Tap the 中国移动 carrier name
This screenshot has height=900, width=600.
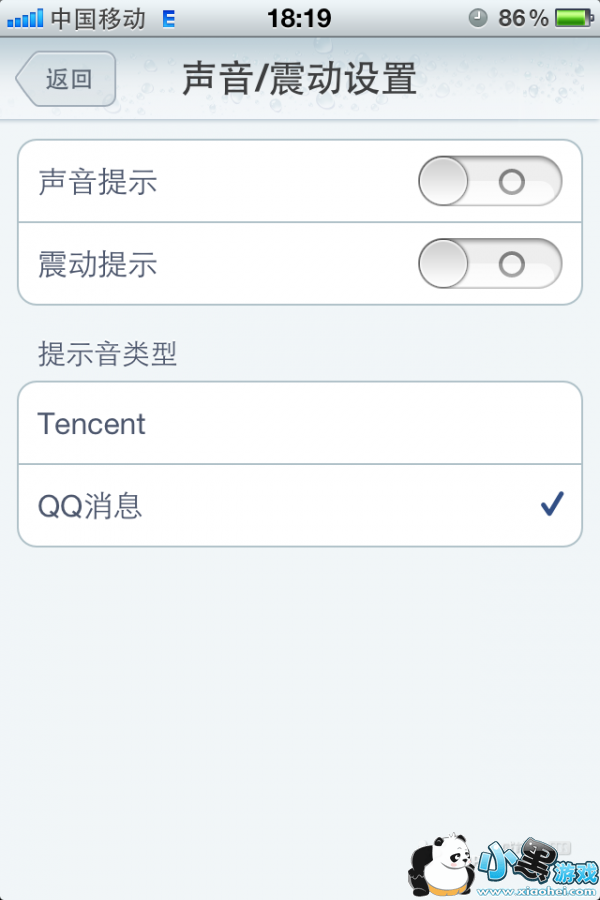pos(98,18)
